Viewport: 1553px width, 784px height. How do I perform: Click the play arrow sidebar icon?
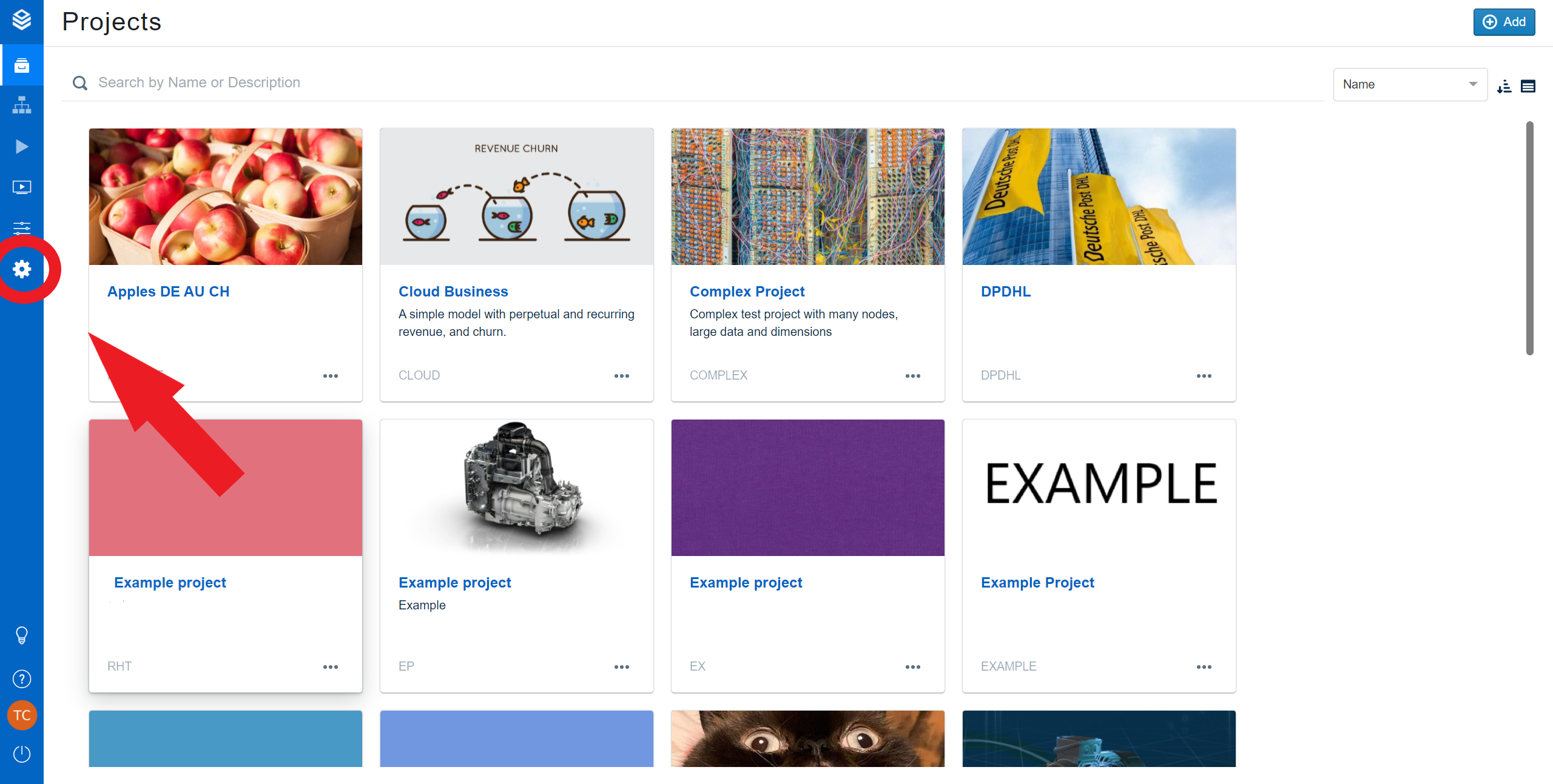22,146
